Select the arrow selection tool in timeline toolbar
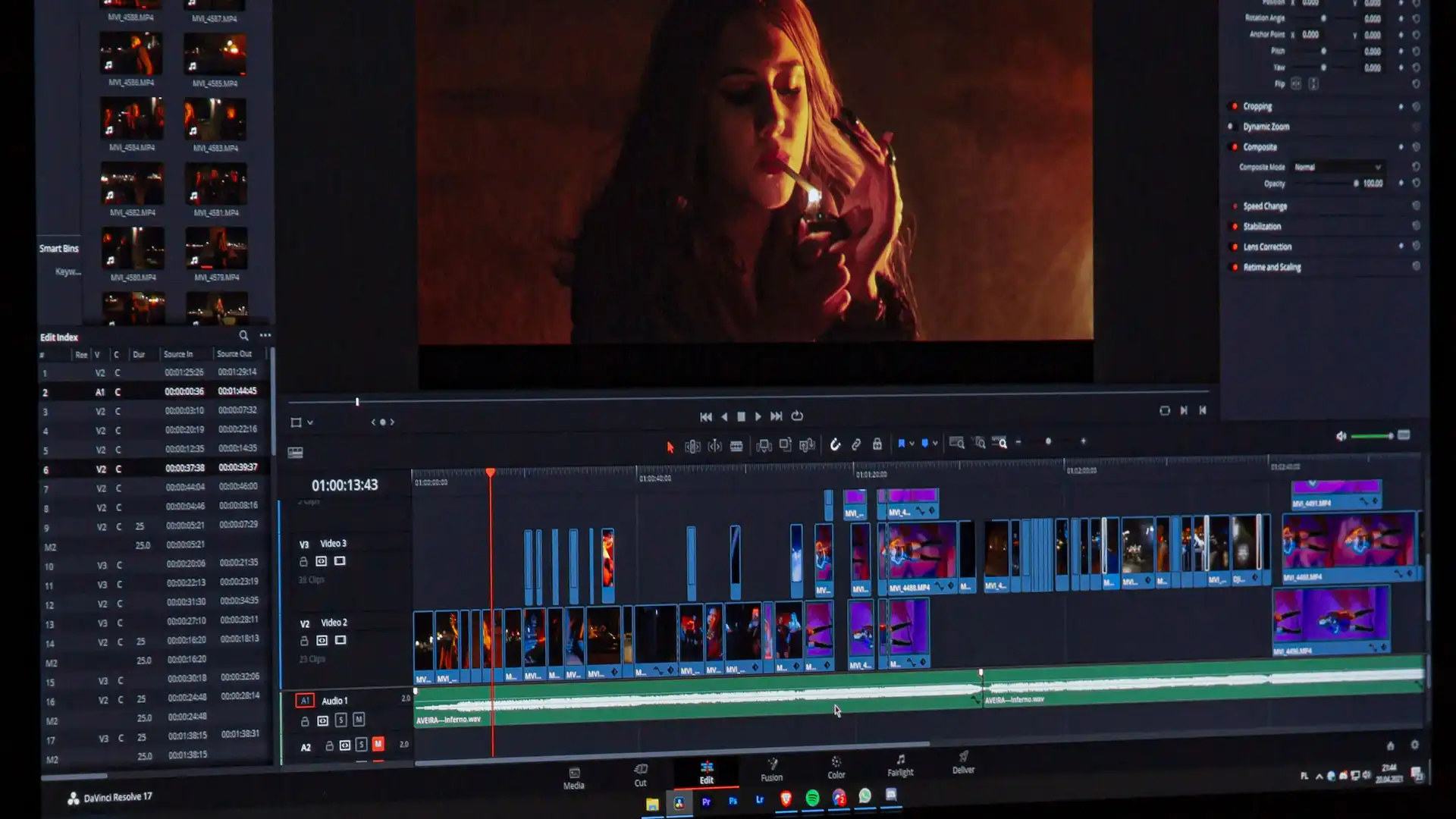 tap(670, 447)
